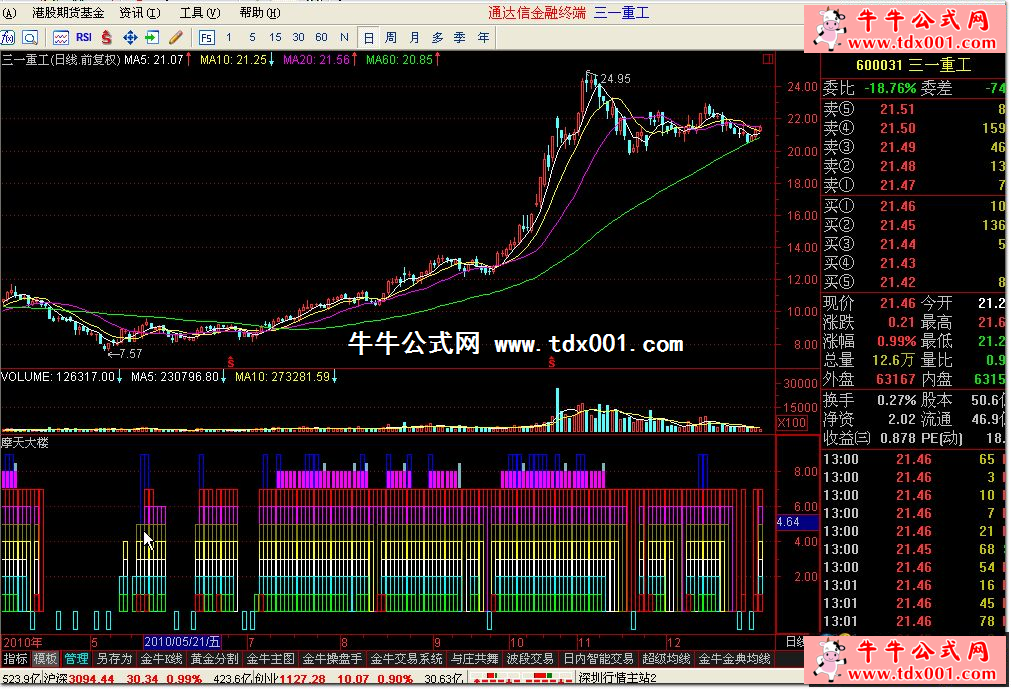1011x689 pixels.
Task: Switch to 日内智能交易 template tab
Action: [x=598, y=659]
